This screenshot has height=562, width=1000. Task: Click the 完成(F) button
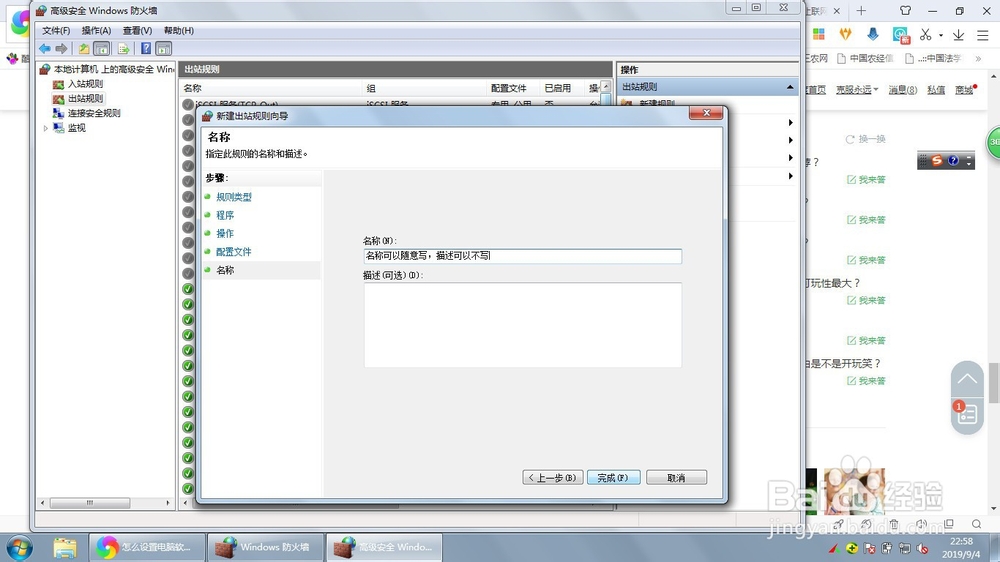tap(613, 477)
